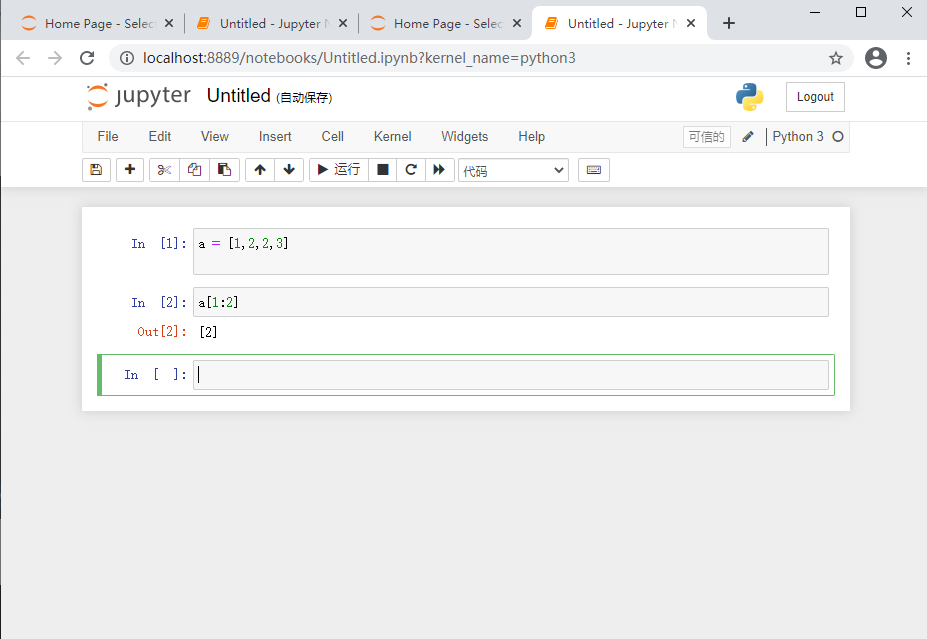Image resolution: width=927 pixels, height=639 pixels.
Task: Bookmark the page with the star icon
Action: coord(836,58)
